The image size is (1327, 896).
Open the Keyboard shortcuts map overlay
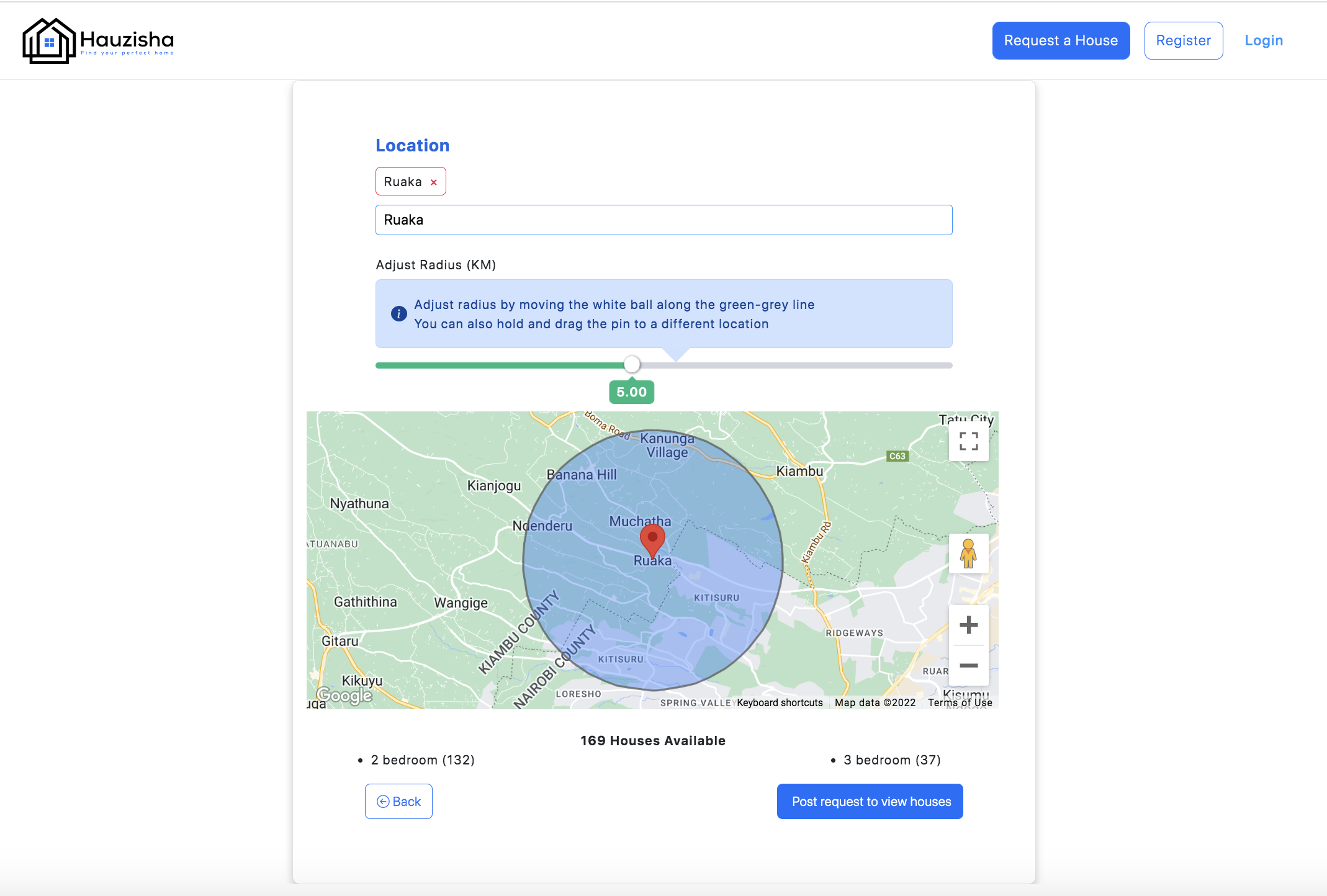coord(779,702)
